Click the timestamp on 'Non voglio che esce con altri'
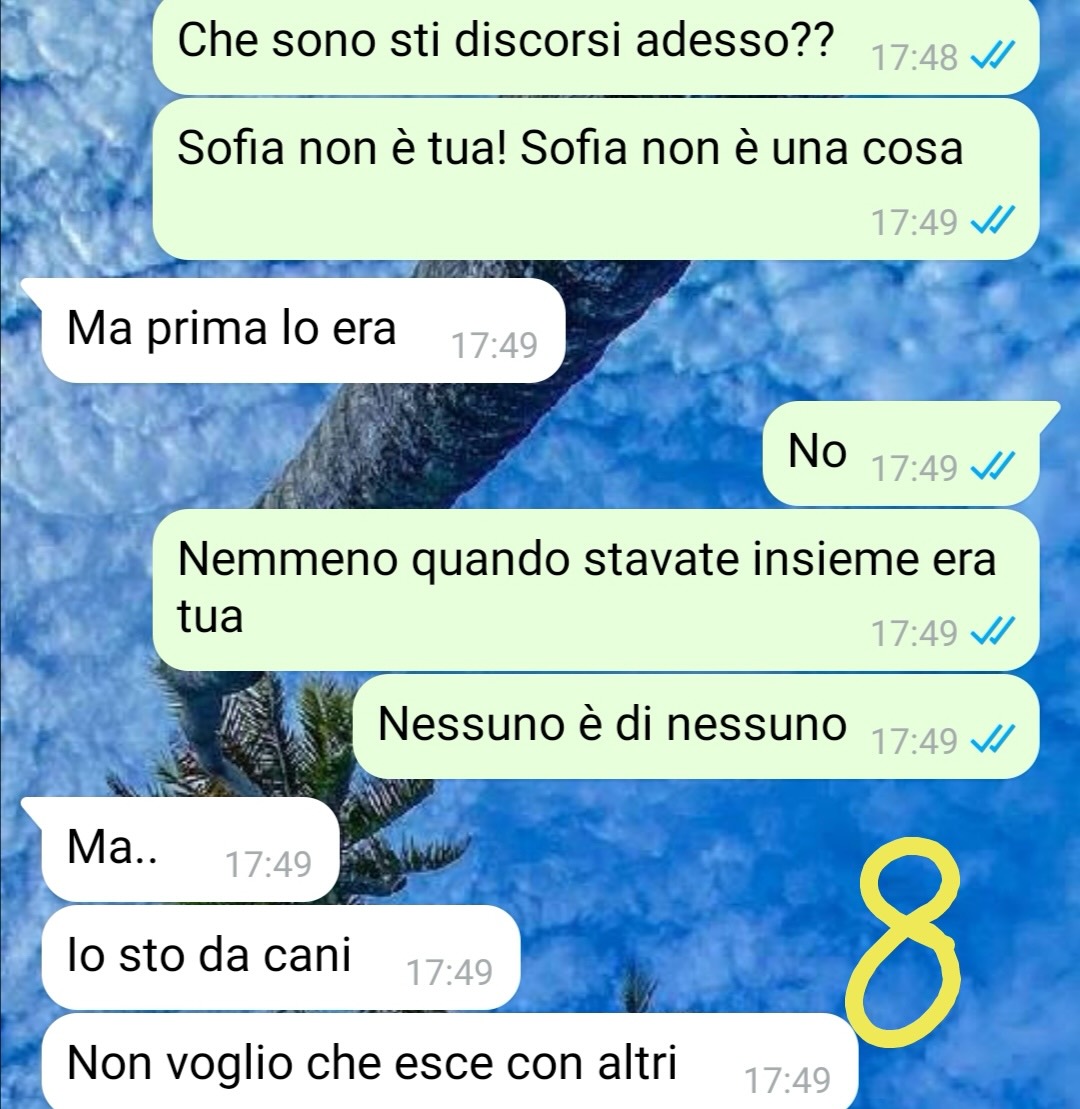 pos(787,1080)
